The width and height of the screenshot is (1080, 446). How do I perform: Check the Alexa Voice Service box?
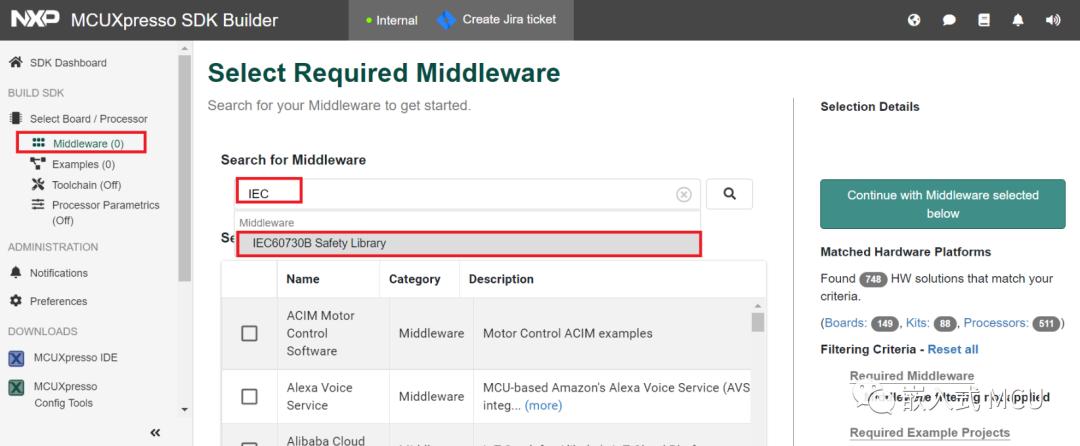click(249, 396)
